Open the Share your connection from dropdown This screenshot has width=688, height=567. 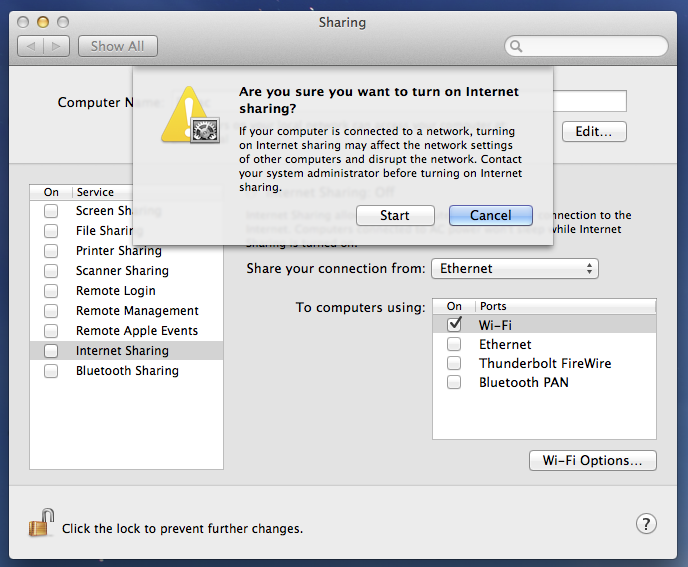pos(515,269)
